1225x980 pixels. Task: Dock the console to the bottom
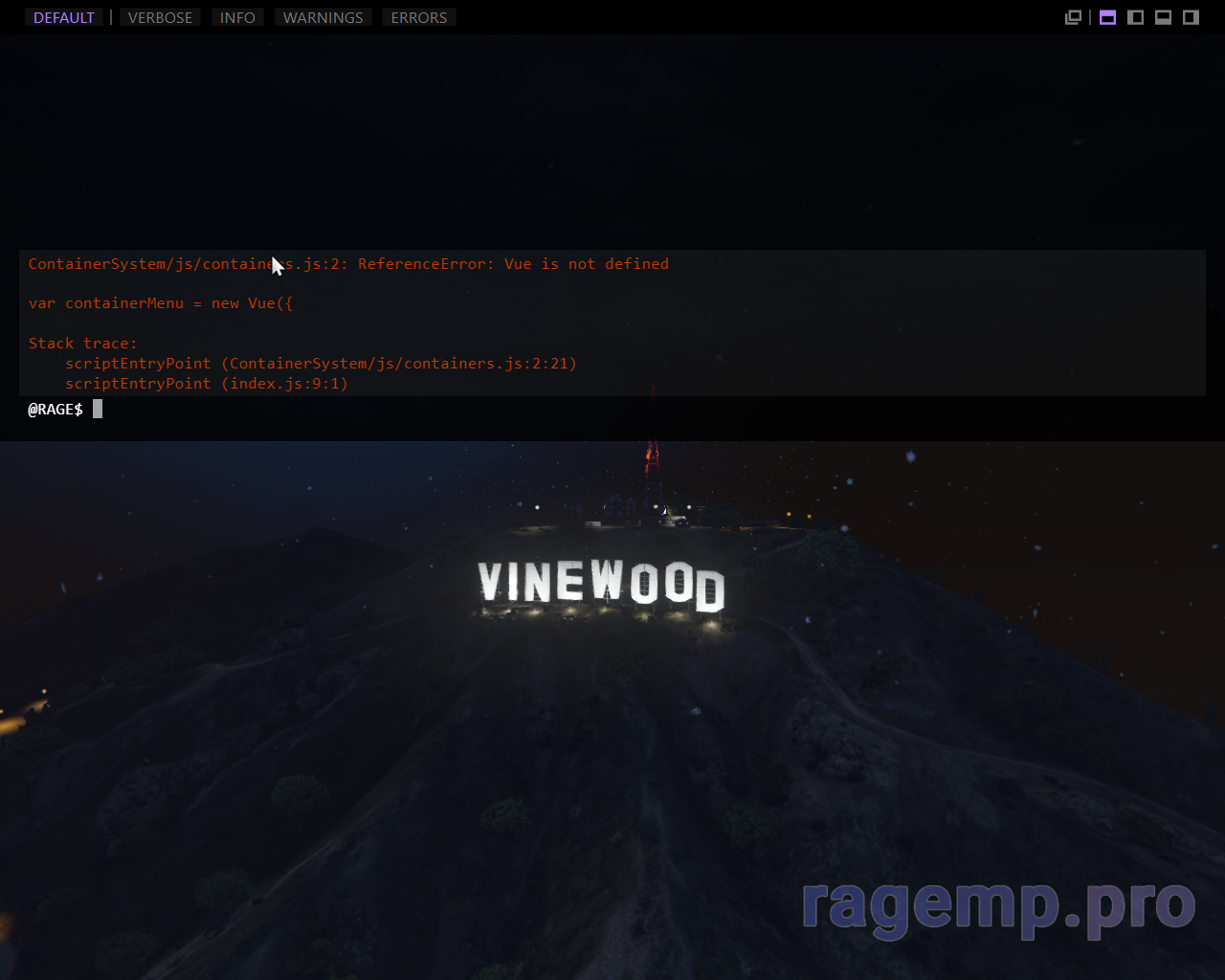click(x=1163, y=17)
